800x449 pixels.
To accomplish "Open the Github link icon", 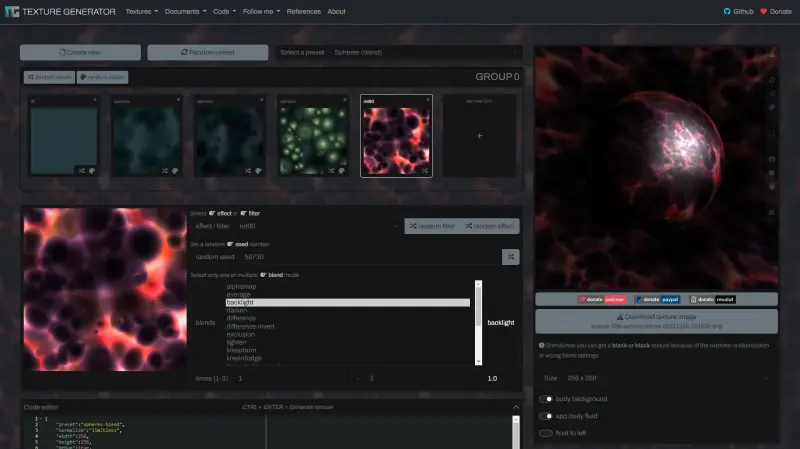I will coord(727,11).
